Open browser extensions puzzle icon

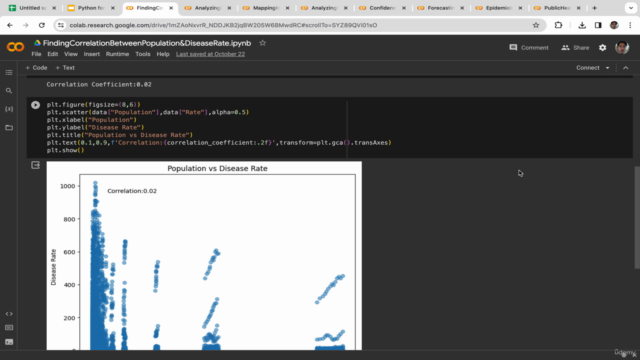(558, 25)
